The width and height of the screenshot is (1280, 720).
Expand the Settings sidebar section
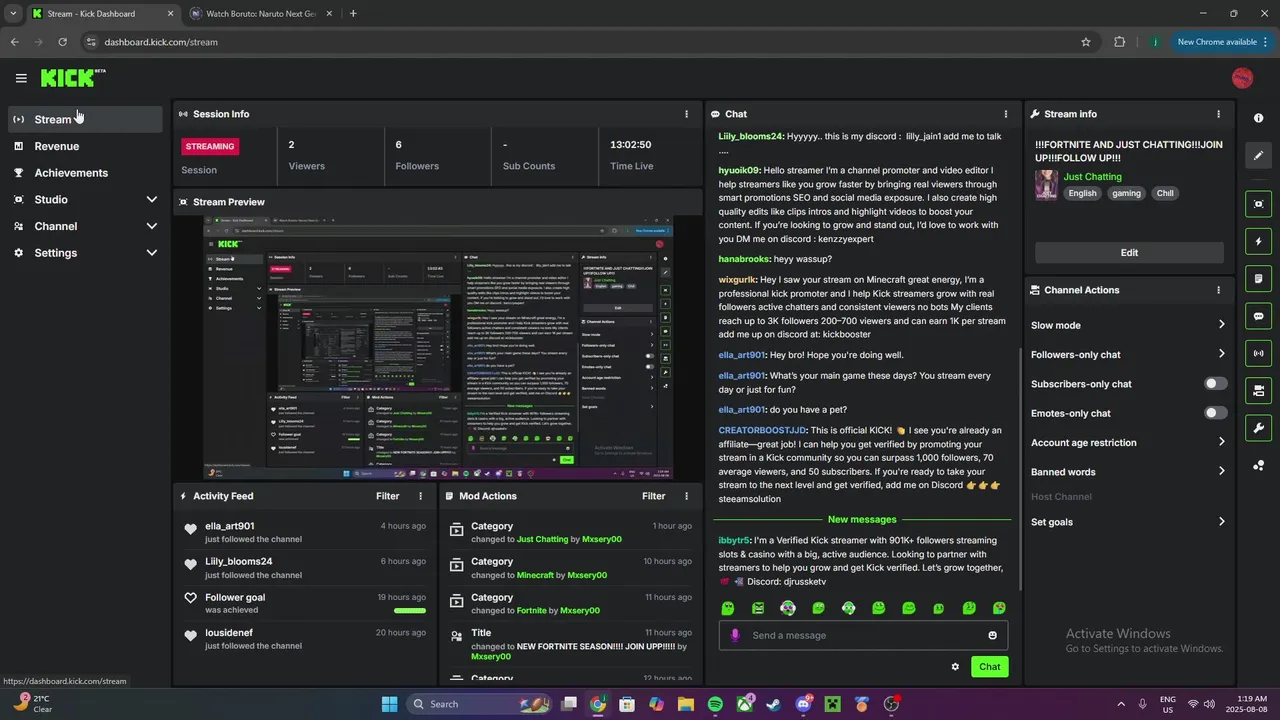tap(86, 253)
